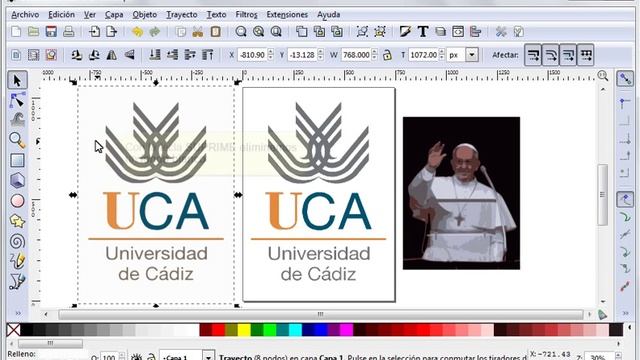Toggle third Afectar button (move gradients)
Viewport: 640px width, 360px height.
click(x=568, y=55)
